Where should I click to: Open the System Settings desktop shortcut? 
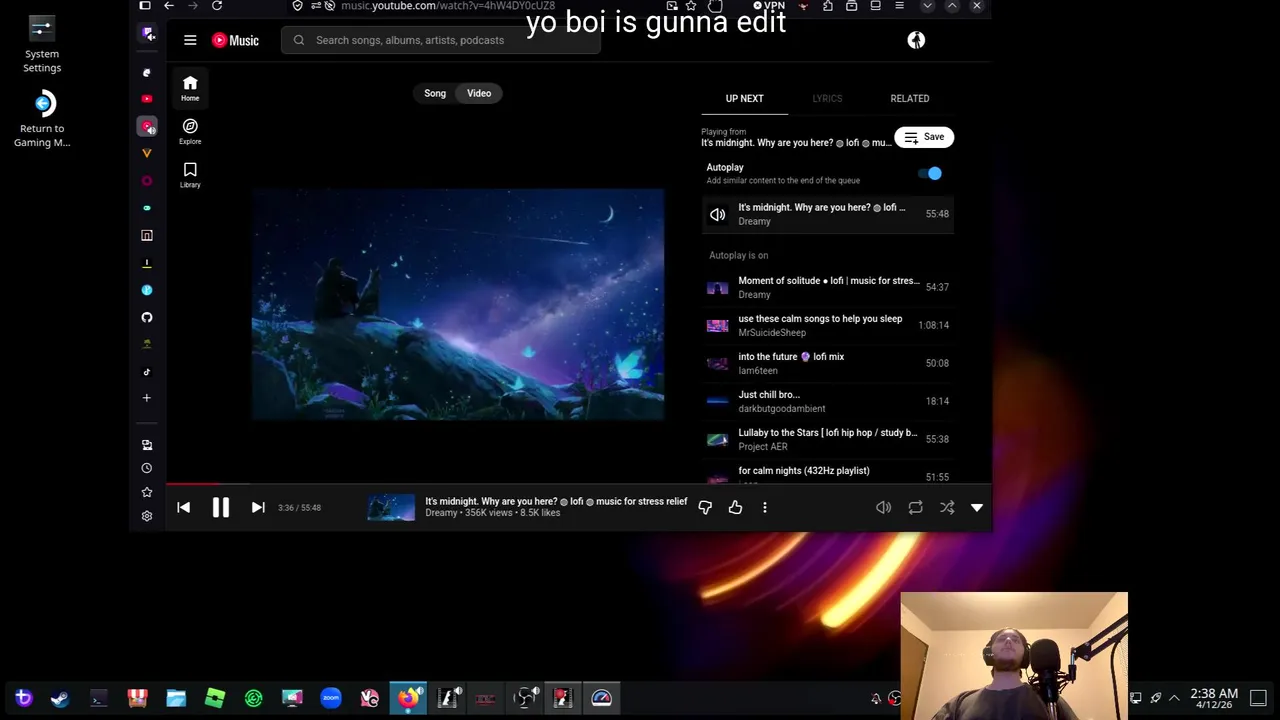tap(42, 45)
